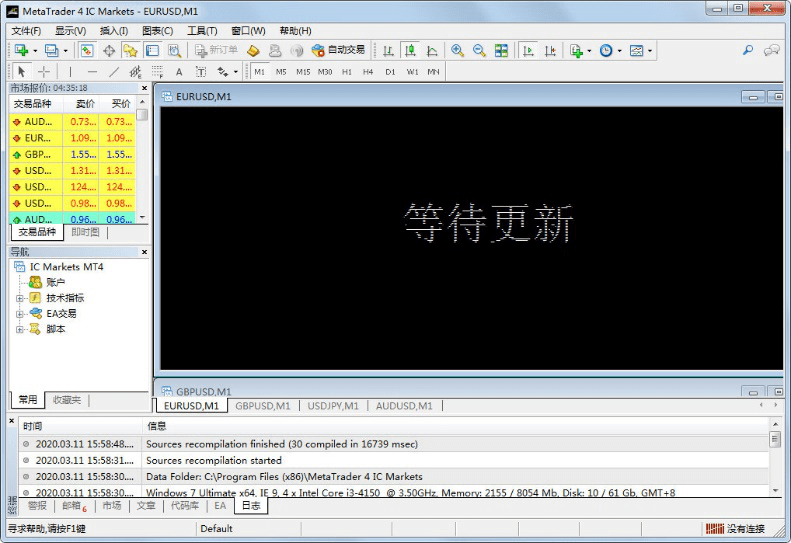Open the 帮助(H) menu
The image size is (791, 543).
[x=295, y=31]
